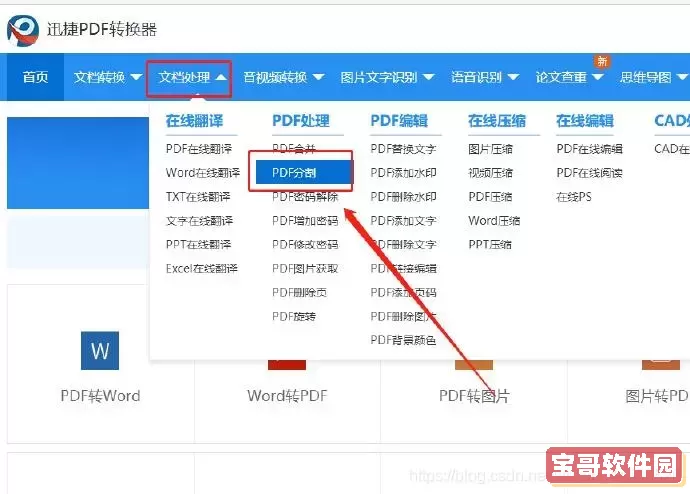Select PDF删除水印 option
The height and width of the screenshot is (494, 690).
[x=403, y=197]
